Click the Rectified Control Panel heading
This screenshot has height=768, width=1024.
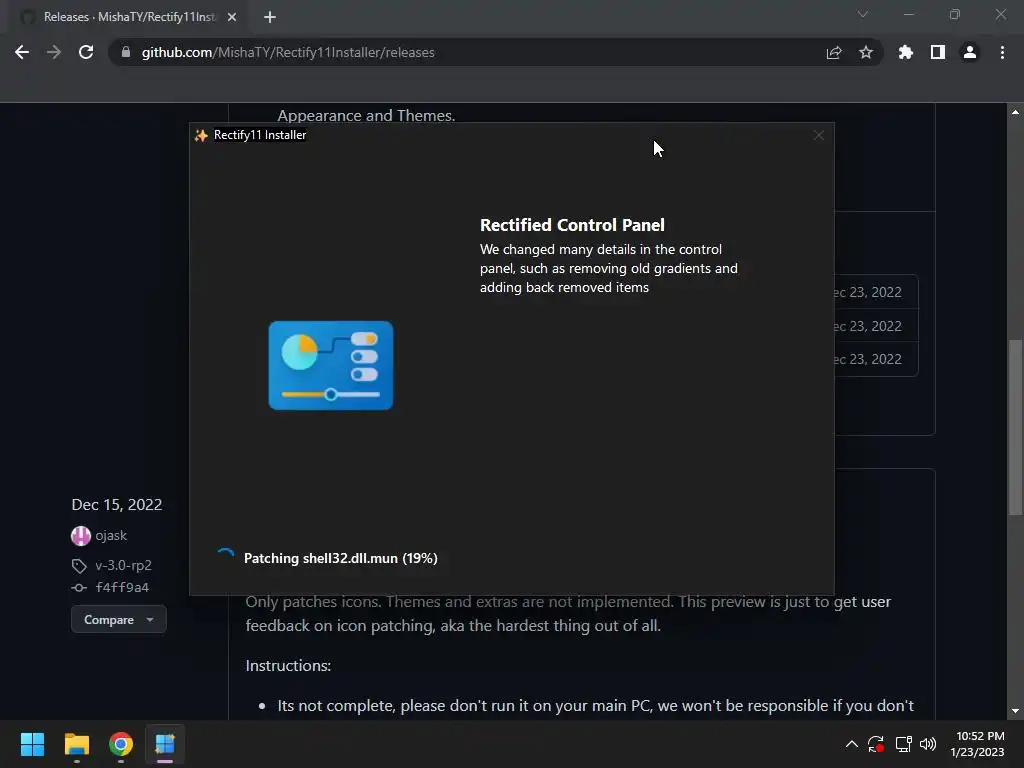(572, 225)
